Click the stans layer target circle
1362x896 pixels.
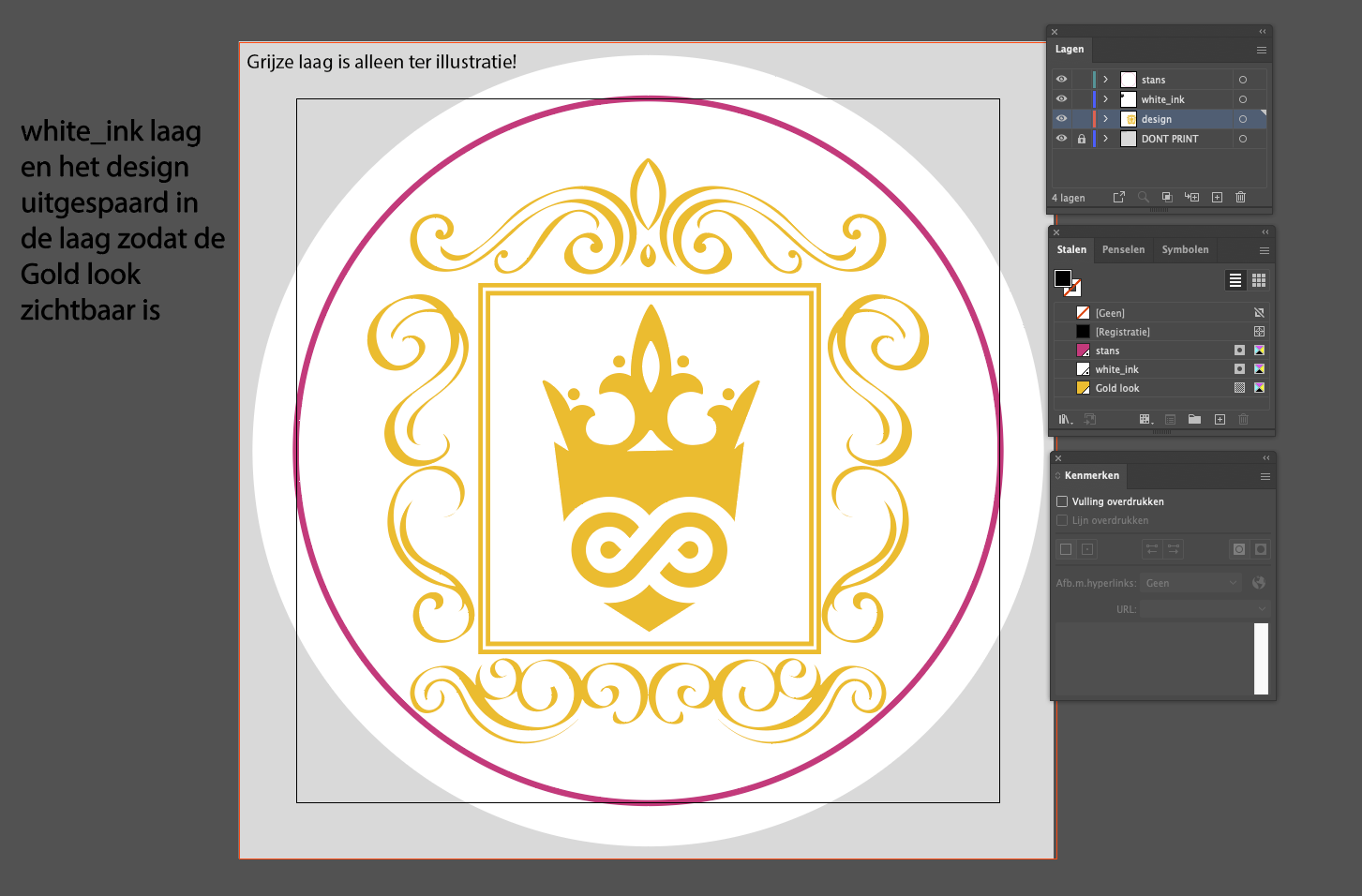(x=1243, y=80)
